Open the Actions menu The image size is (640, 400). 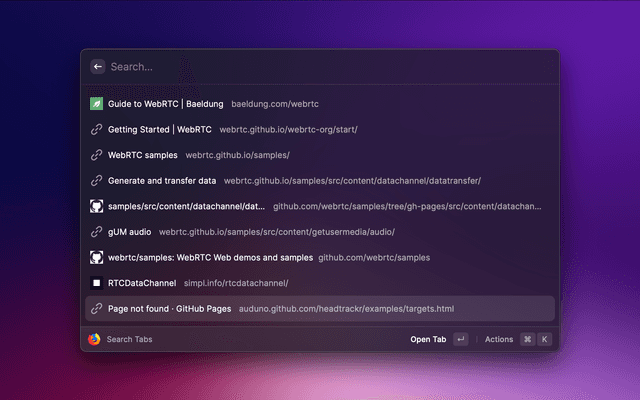pos(499,339)
